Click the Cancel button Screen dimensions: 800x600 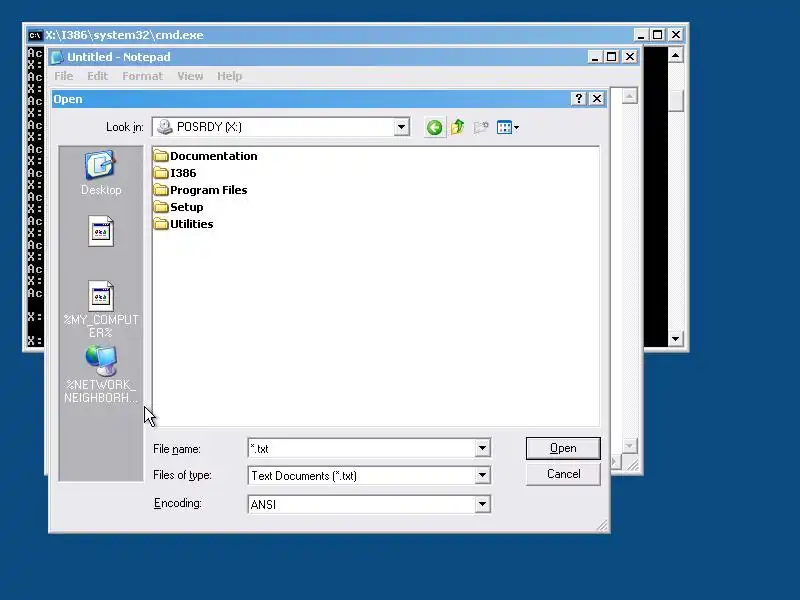[x=563, y=474]
